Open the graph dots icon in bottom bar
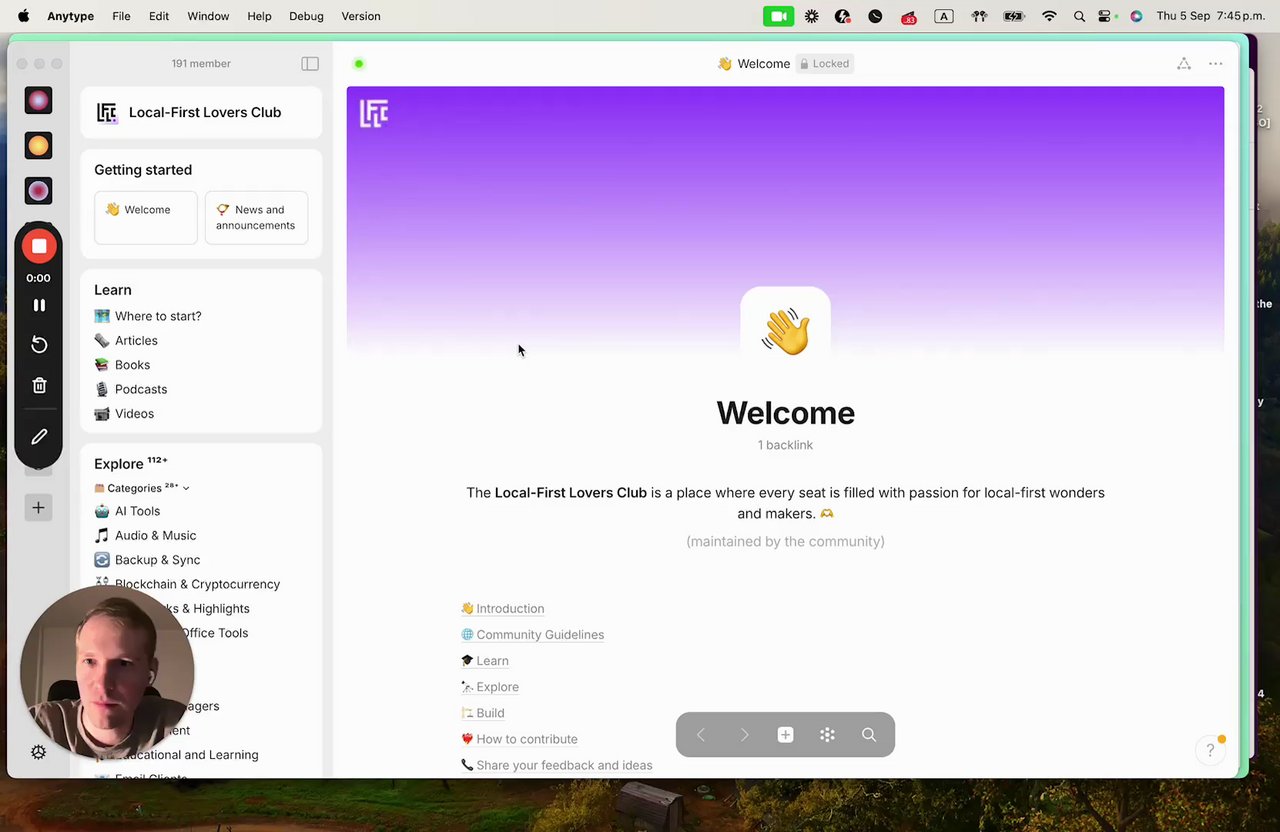Viewport: 1280px width, 832px height. coord(827,735)
